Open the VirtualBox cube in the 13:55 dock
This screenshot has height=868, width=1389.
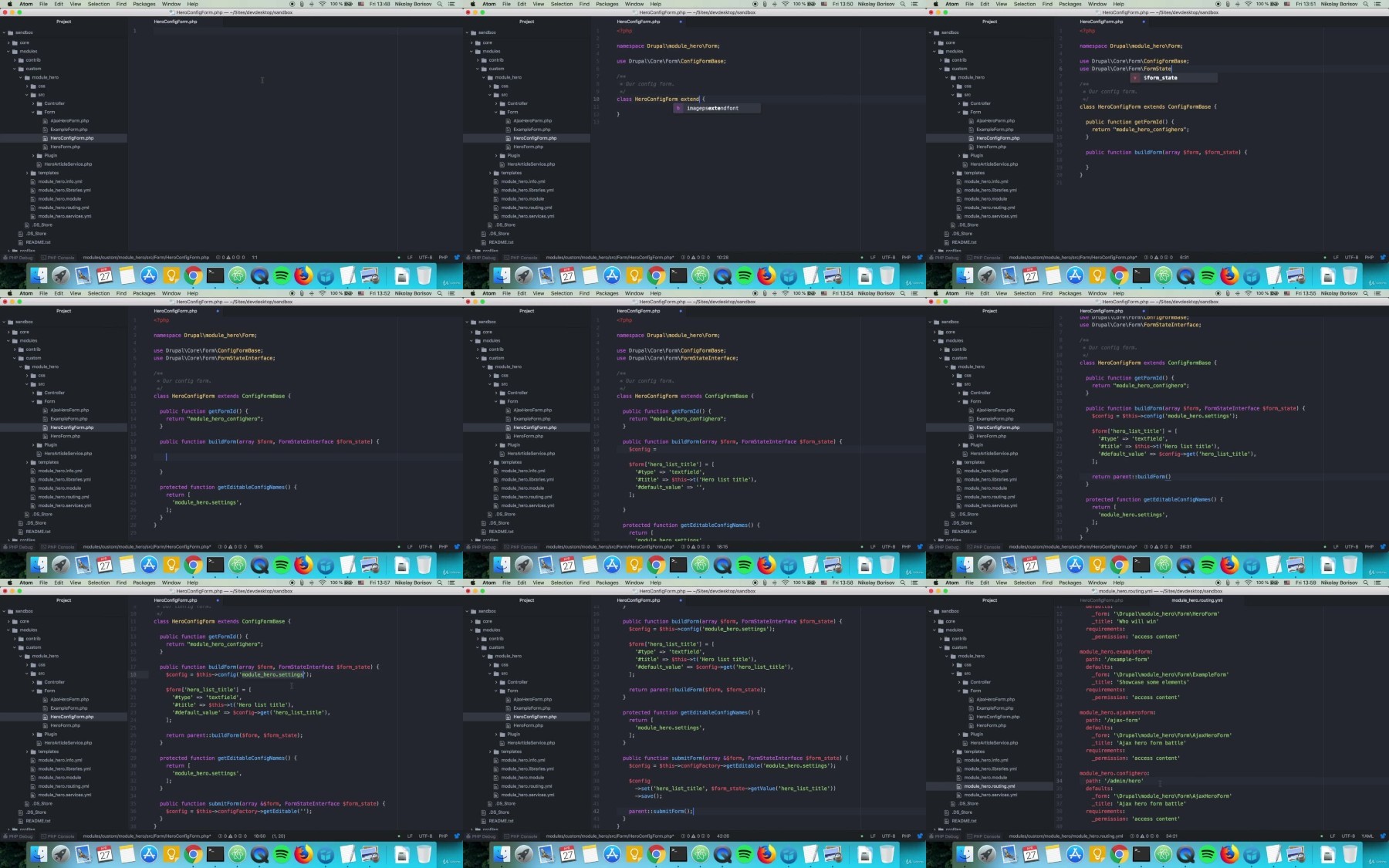(x=1252, y=565)
